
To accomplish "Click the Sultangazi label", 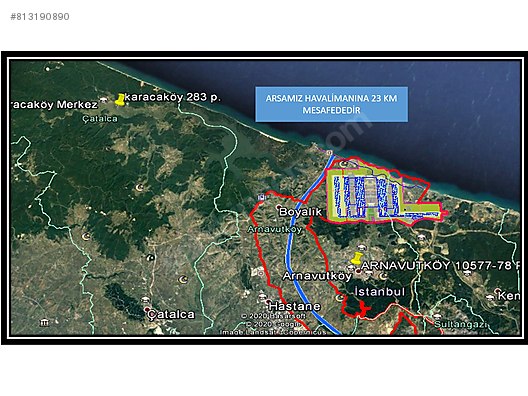I will (461, 325).
